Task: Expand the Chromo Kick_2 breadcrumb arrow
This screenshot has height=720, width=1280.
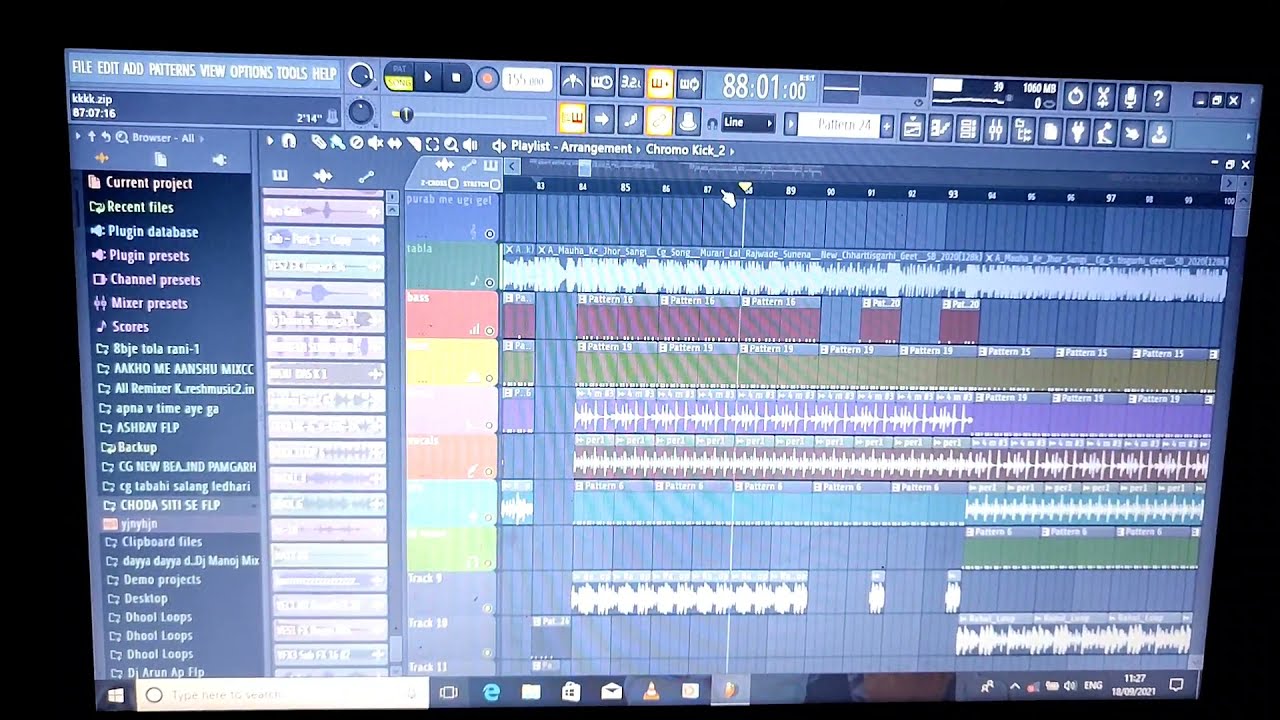Action: [x=732, y=151]
